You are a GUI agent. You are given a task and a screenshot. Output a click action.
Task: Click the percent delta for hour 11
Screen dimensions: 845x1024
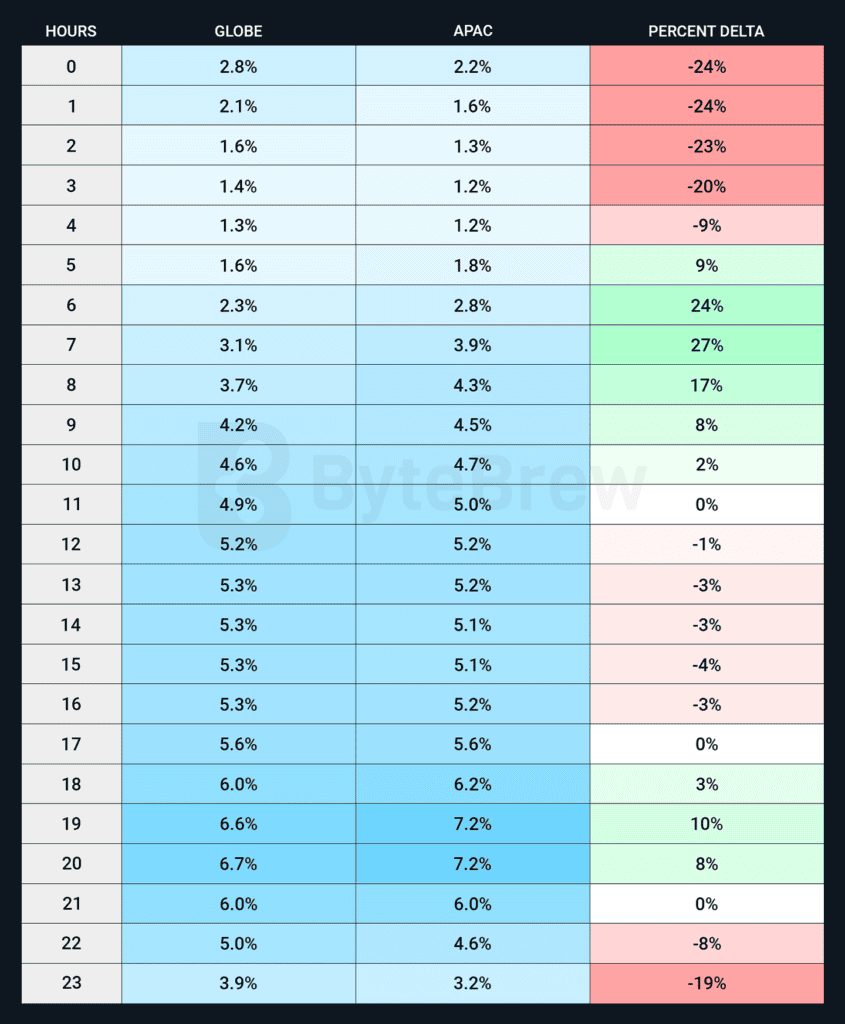pyautogui.click(x=706, y=505)
